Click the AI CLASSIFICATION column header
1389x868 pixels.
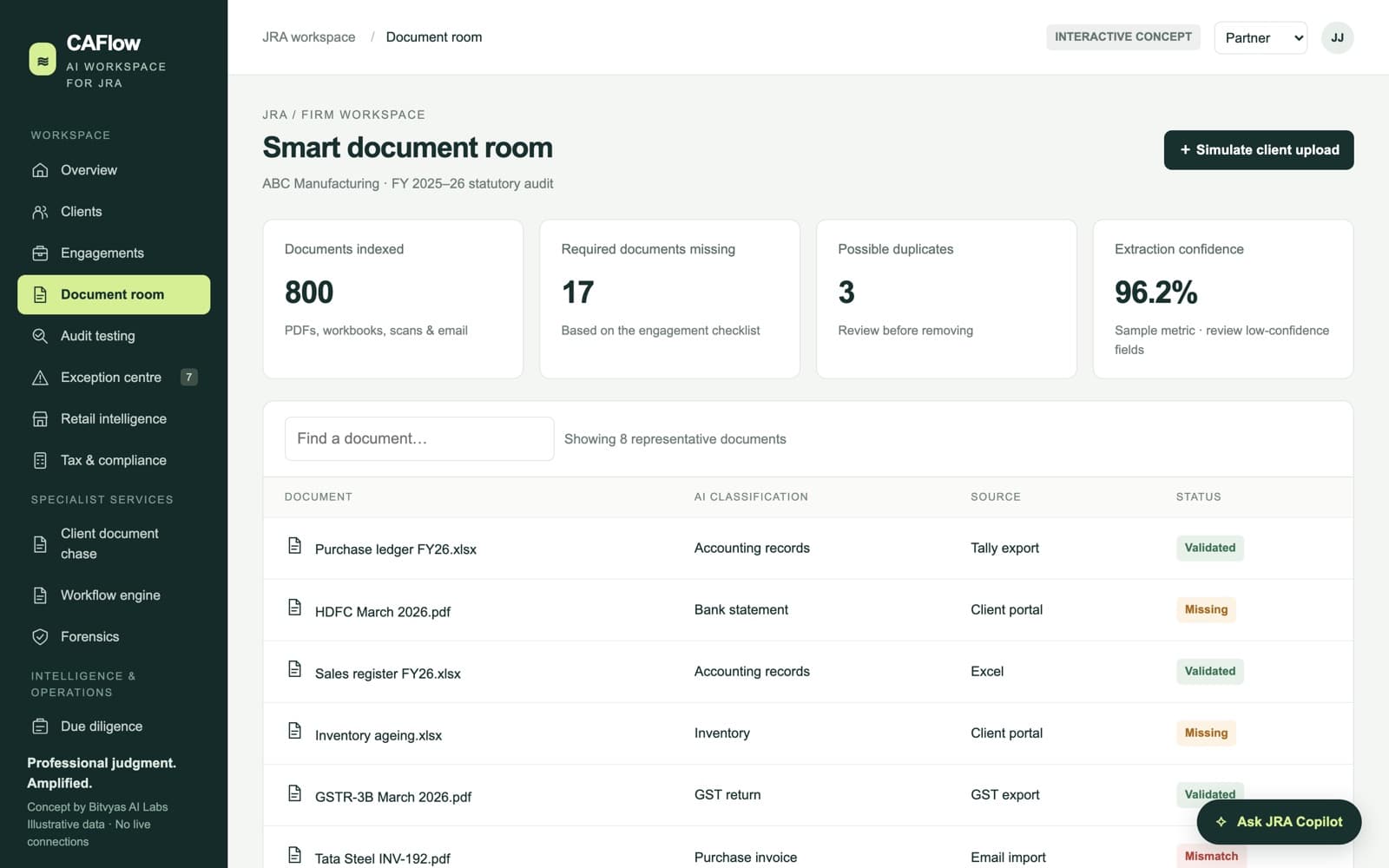pos(751,496)
